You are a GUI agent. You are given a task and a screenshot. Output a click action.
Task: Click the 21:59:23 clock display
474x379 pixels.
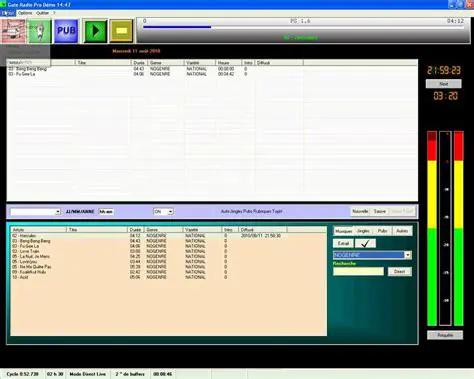(x=444, y=70)
